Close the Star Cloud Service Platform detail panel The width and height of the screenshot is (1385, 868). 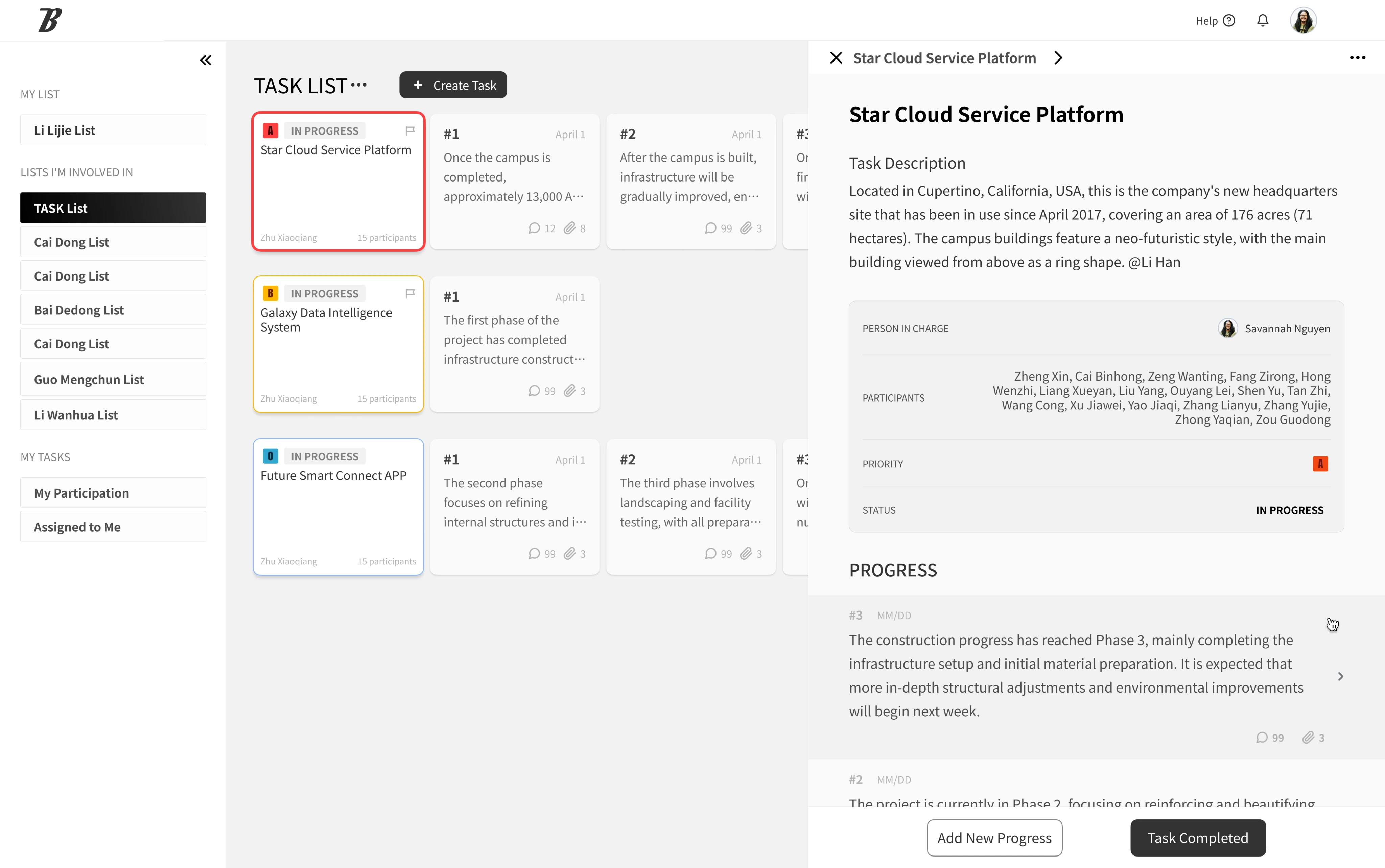836,58
